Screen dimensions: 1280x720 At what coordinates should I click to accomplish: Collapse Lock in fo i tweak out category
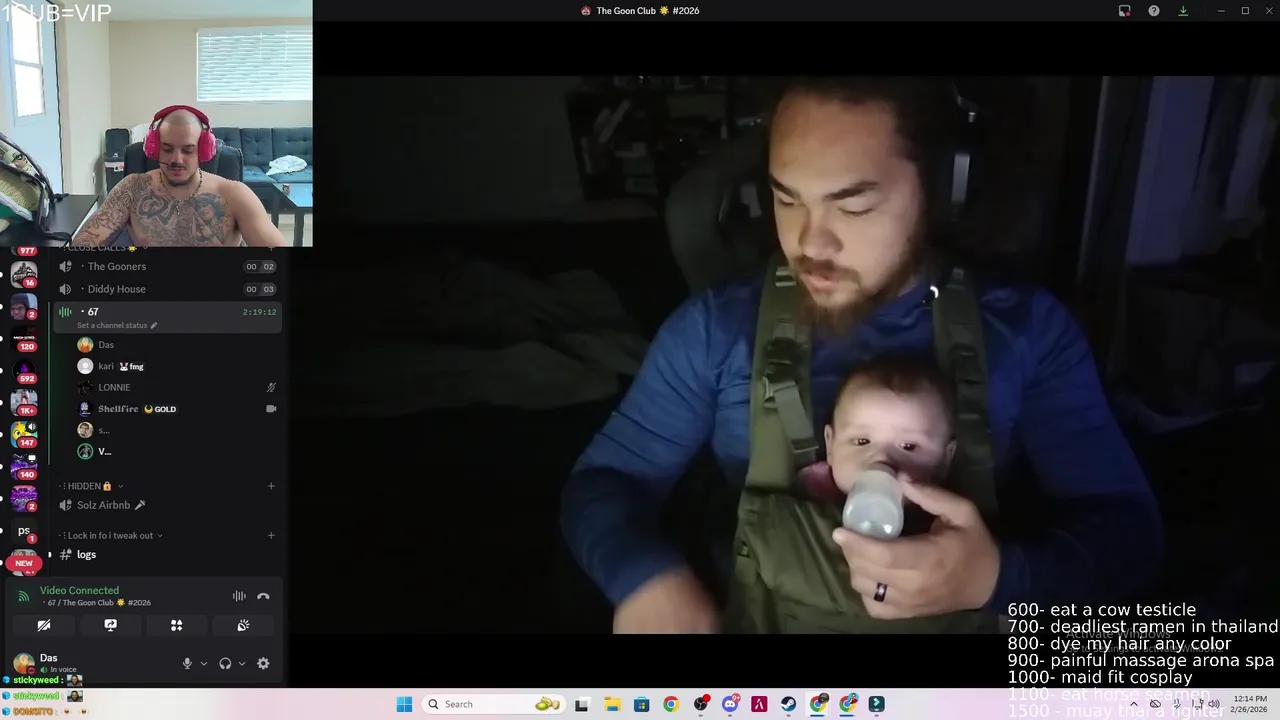(x=111, y=535)
